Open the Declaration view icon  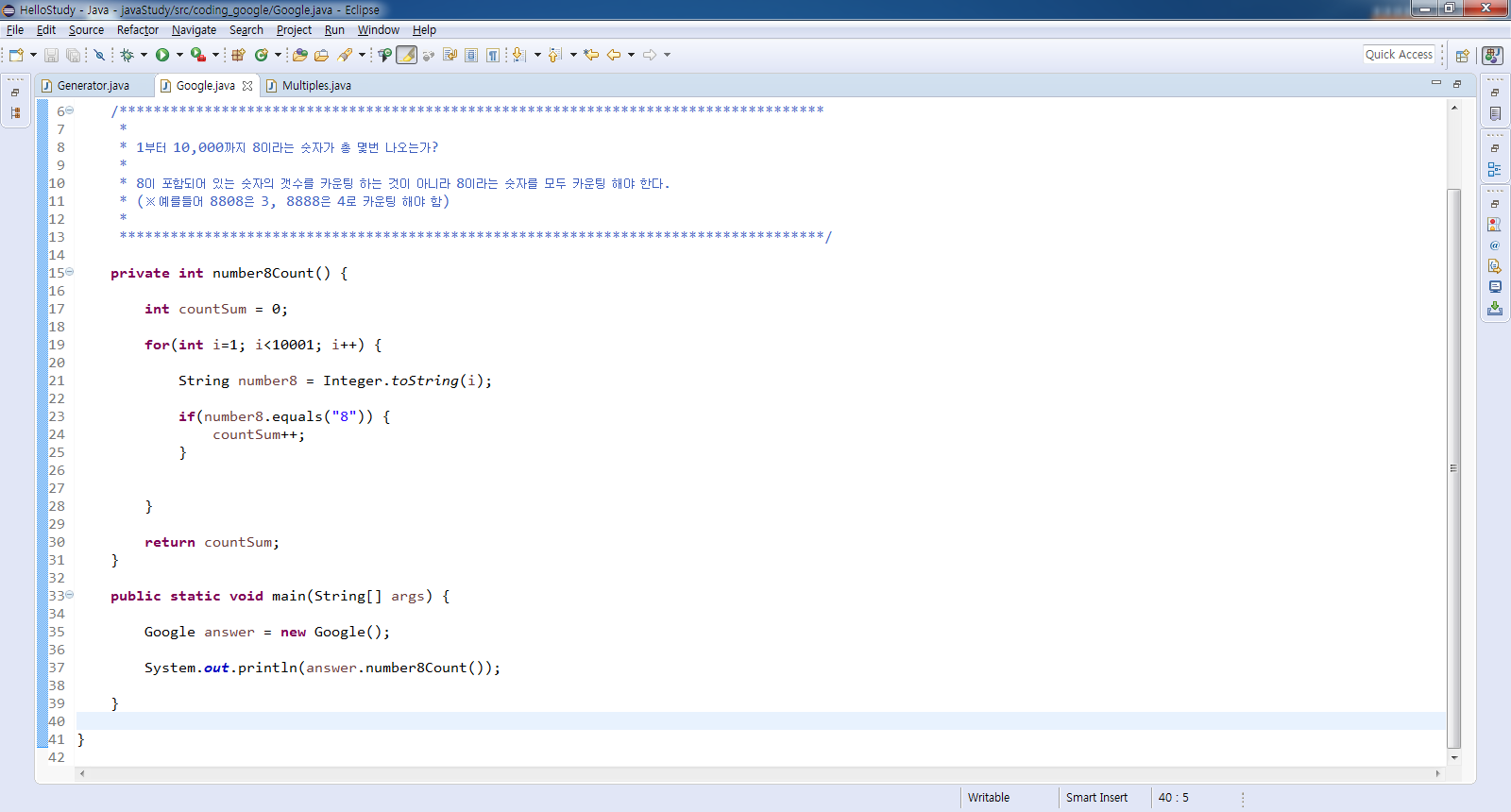(1495, 266)
